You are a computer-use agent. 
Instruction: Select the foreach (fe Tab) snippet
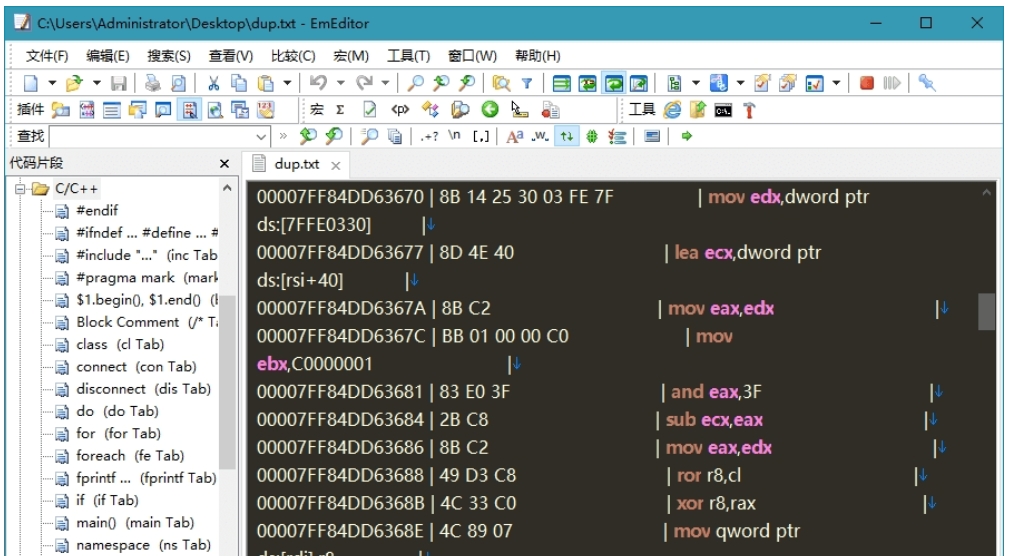tap(130, 455)
